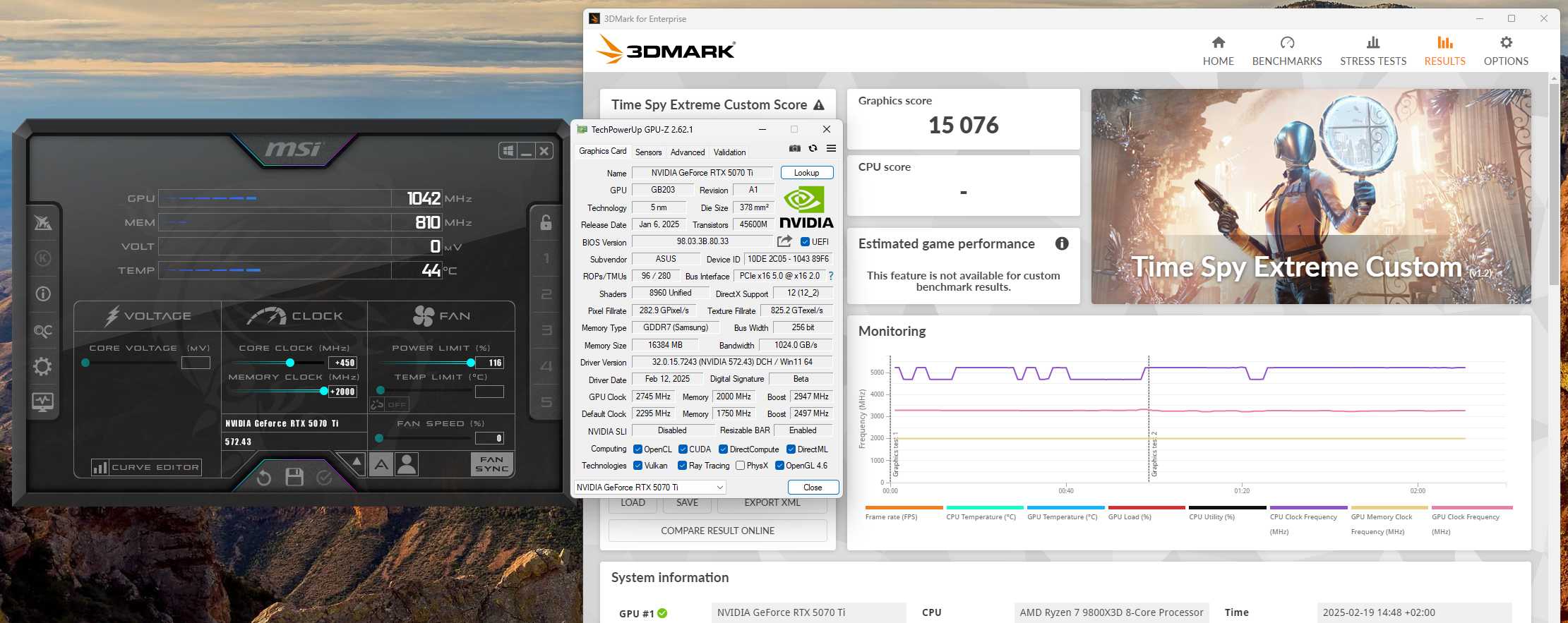Toggle the UEFI checkbox in GPU-Z
1568x623 pixels.
[x=805, y=242]
